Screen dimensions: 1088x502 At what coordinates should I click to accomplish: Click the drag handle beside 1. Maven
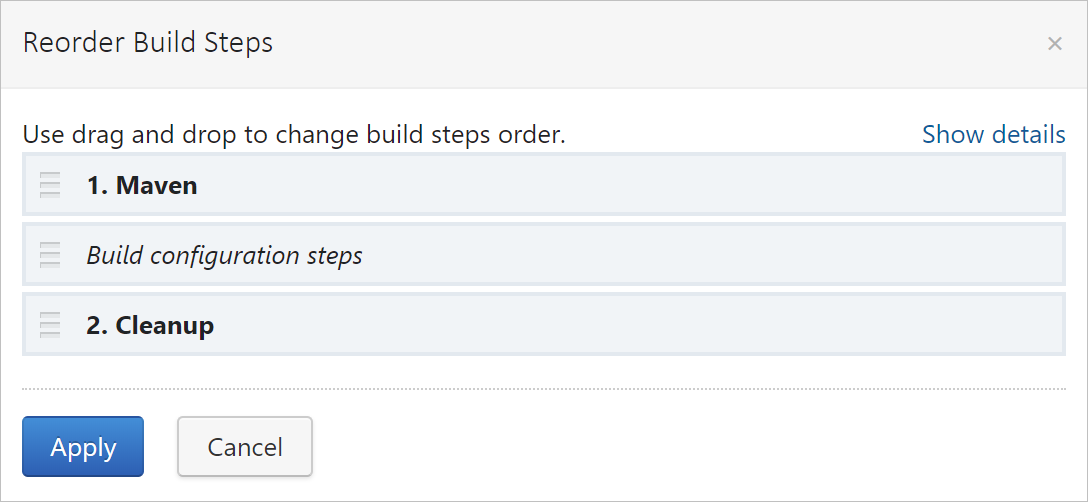(50, 185)
